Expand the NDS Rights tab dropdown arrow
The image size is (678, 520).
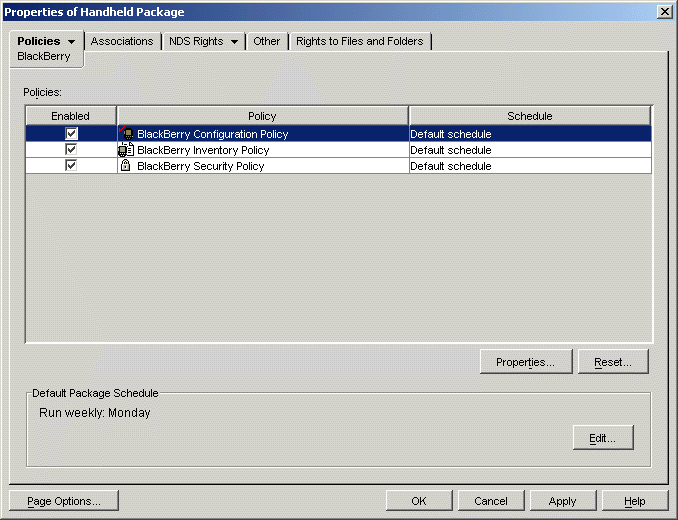click(234, 42)
